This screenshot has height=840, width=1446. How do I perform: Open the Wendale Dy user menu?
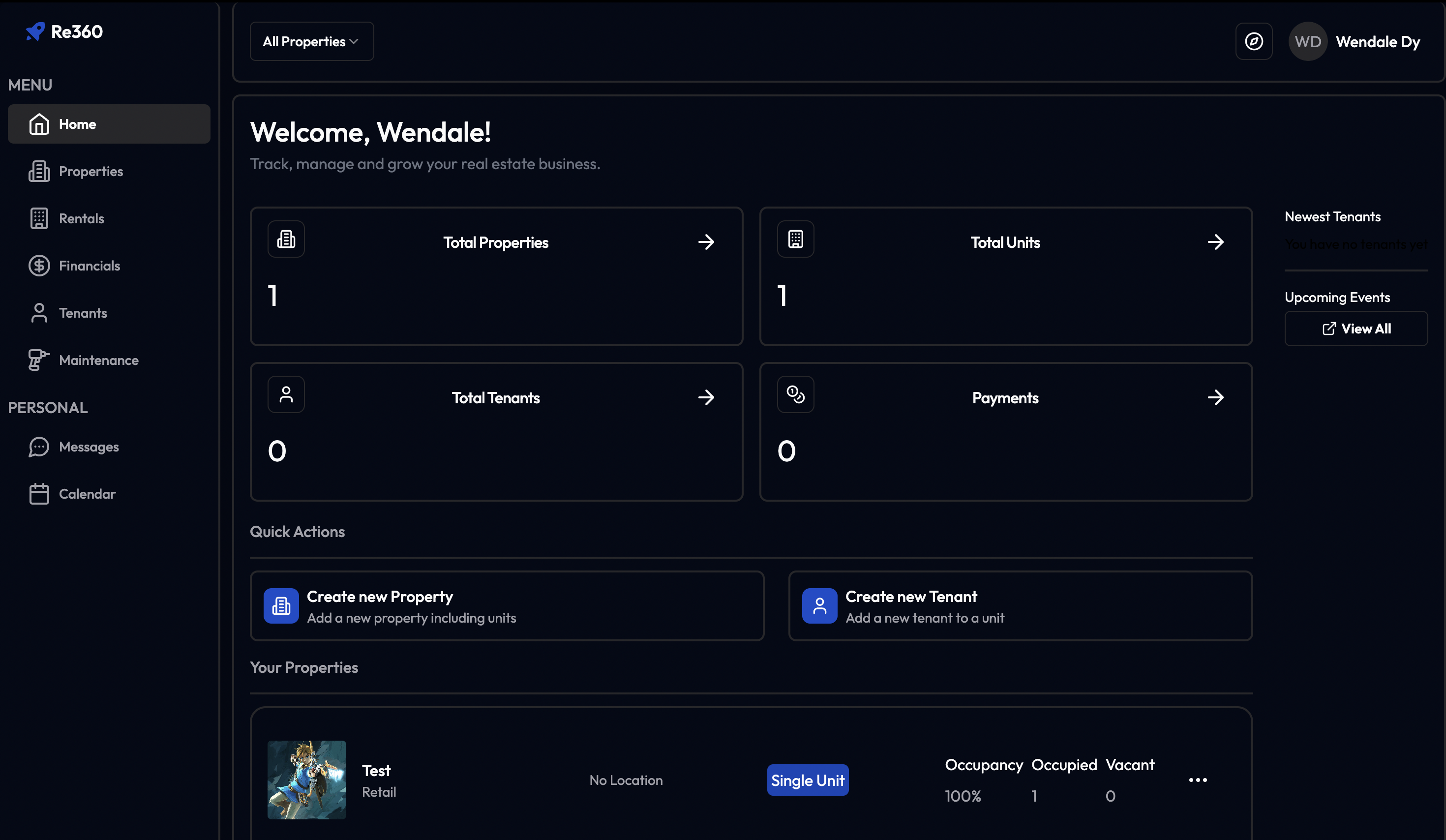(x=1377, y=42)
